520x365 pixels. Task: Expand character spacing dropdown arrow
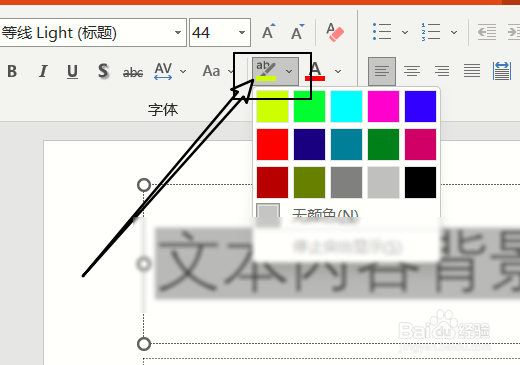click(183, 71)
